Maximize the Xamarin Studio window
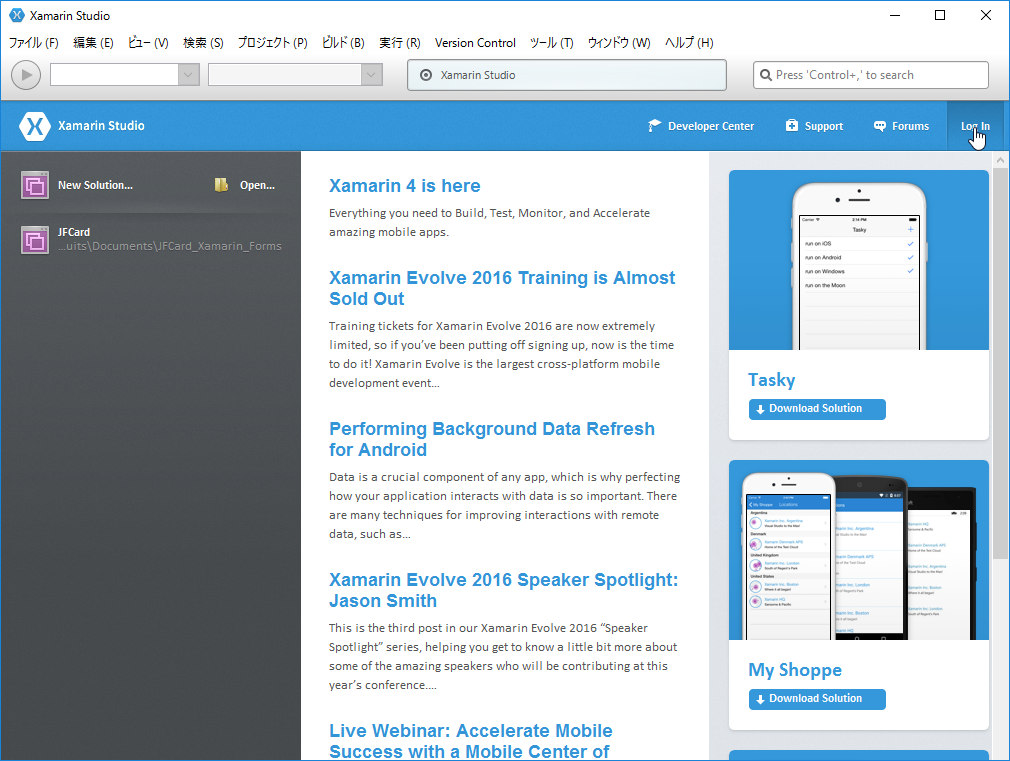 point(940,15)
